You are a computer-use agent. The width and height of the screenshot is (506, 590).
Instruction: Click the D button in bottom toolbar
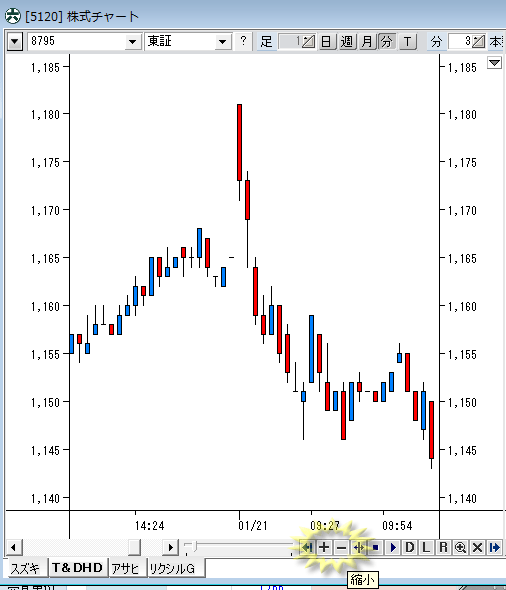[410, 547]
